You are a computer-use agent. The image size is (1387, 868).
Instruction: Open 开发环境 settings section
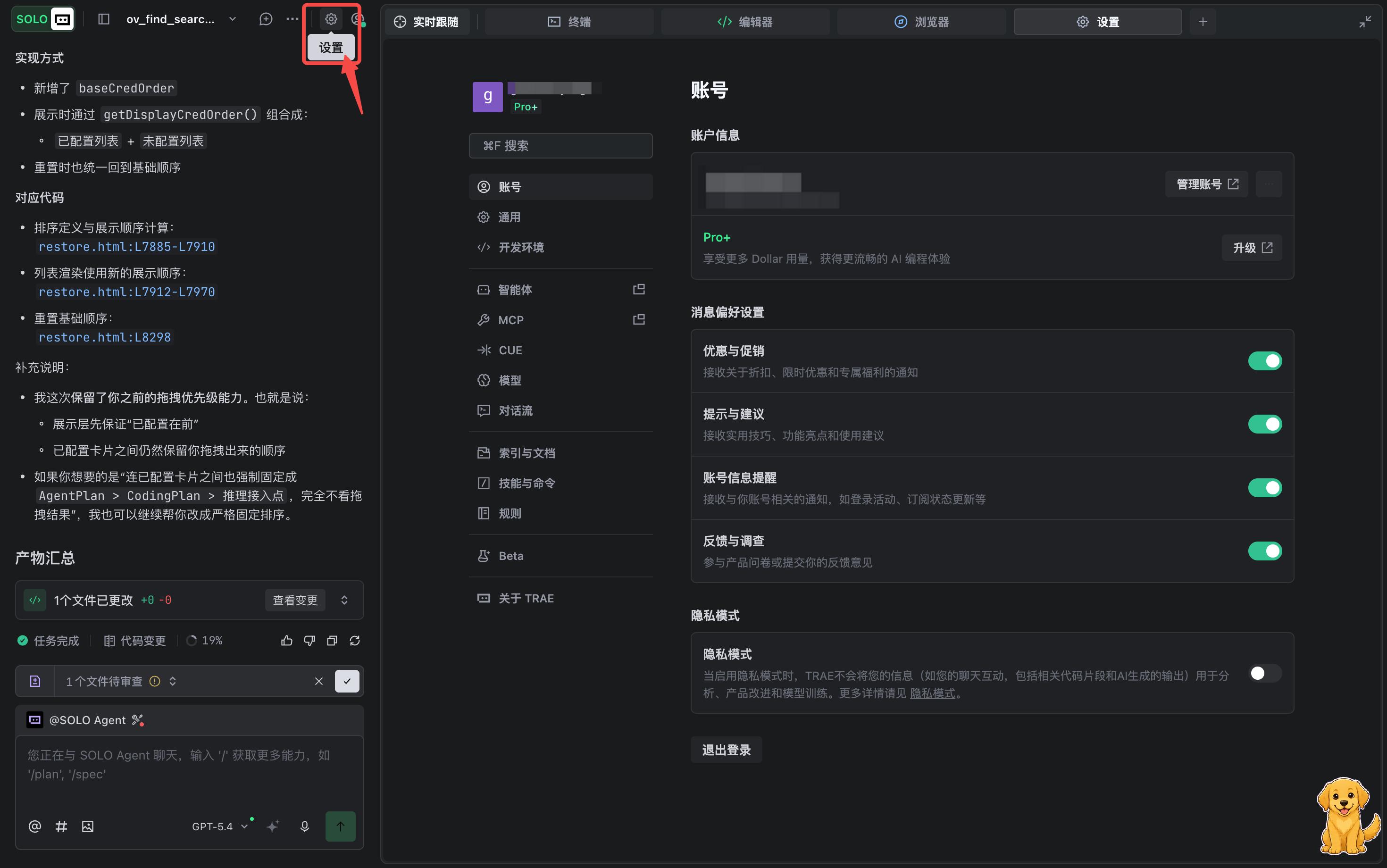pyautogui.click(x=560, y=247)
